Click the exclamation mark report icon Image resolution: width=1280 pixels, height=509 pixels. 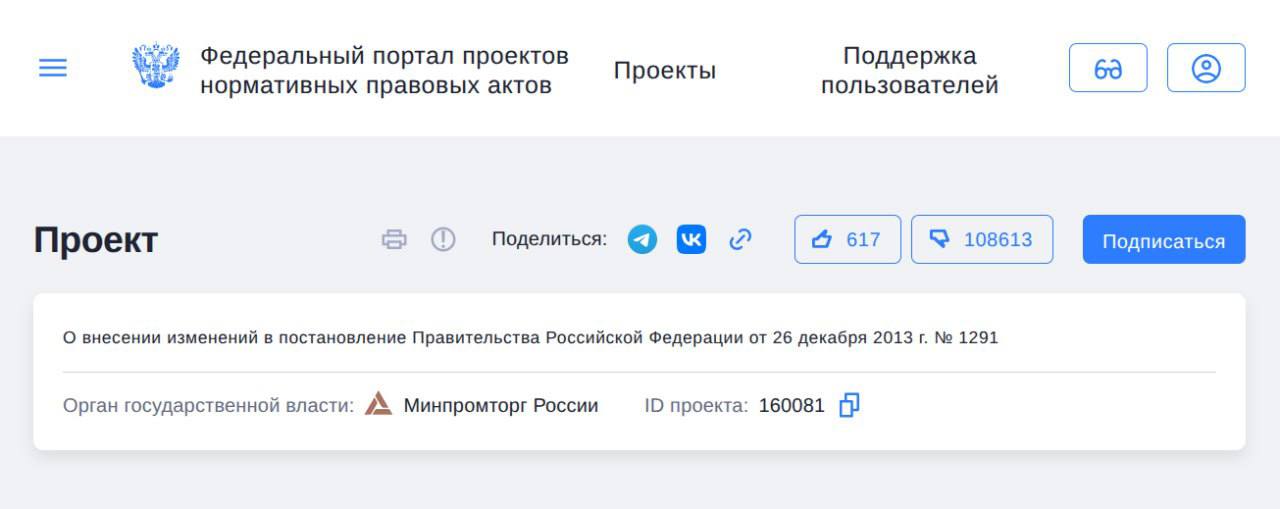[x=443, y=240]
